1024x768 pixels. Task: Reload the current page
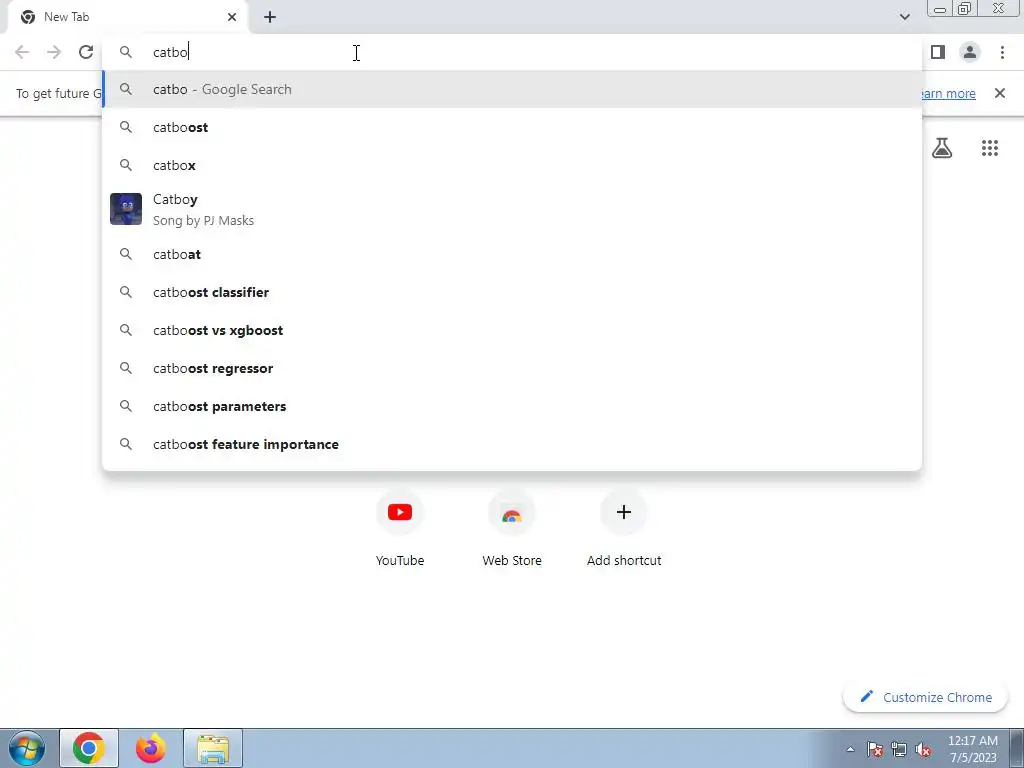(x=86, y=52)
